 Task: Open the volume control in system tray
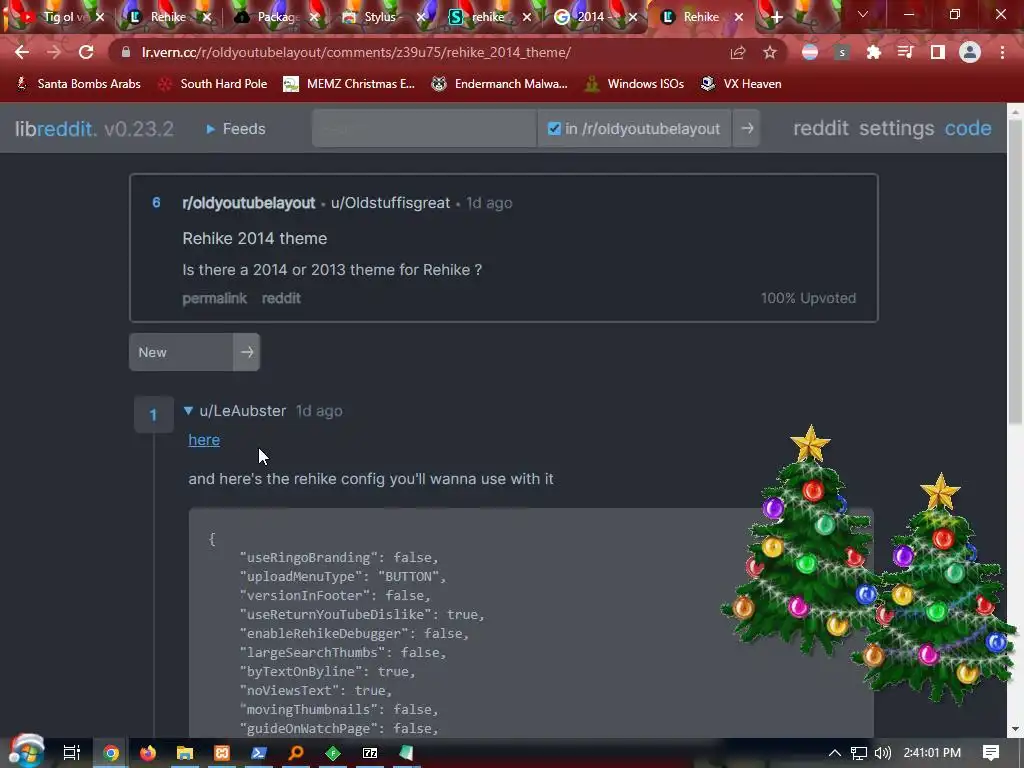tap(883, 753)
